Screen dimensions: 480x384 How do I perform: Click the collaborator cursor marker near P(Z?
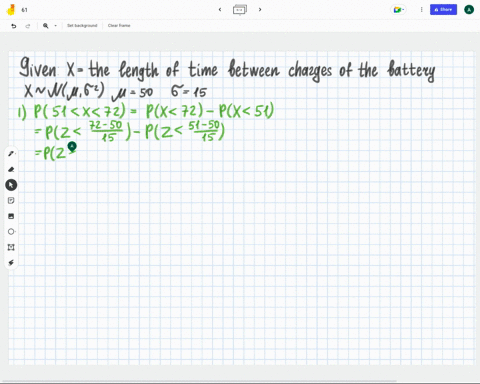72,146
